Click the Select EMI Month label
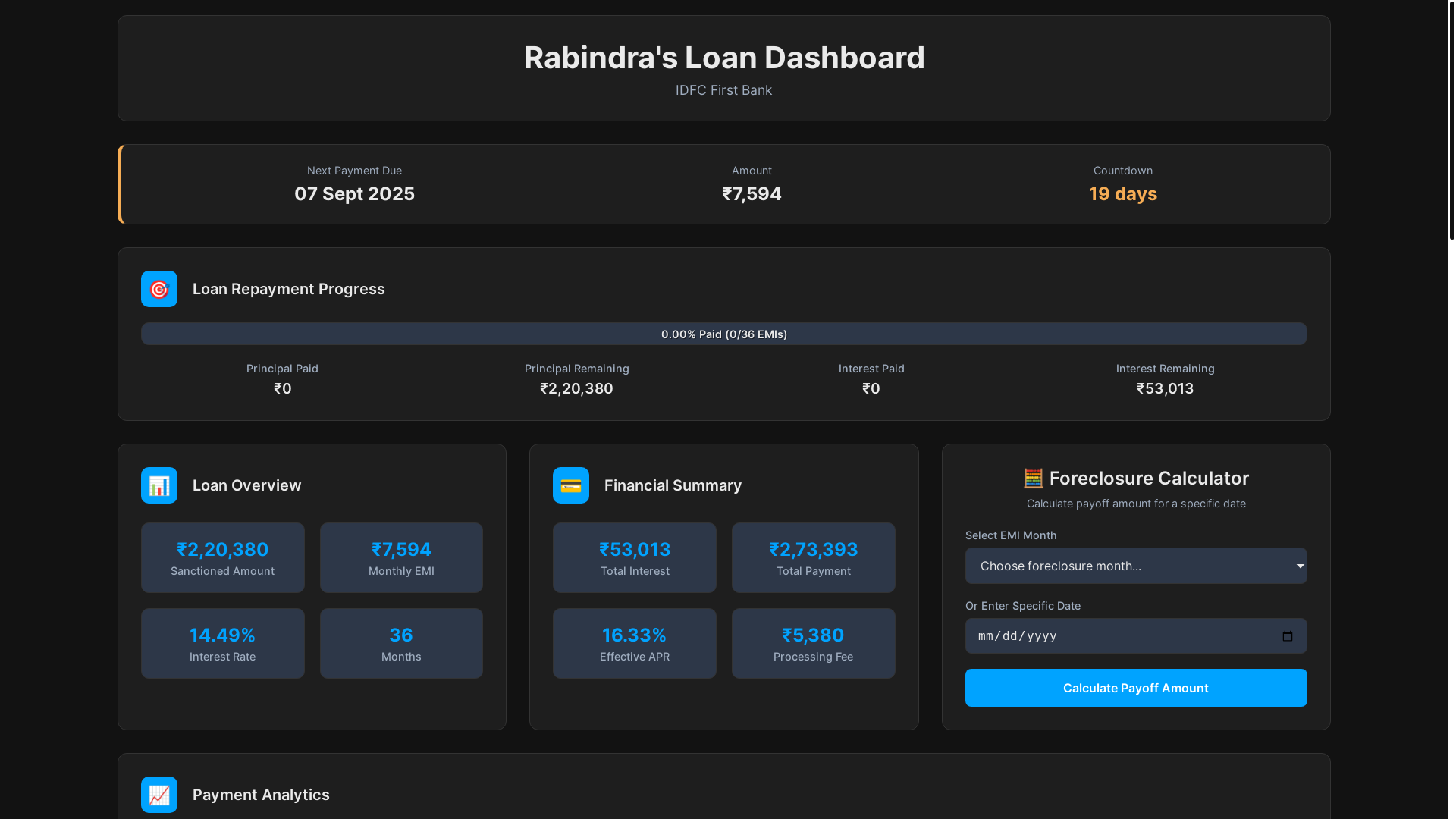The image size is (1456, 819). [x=1011, y=535]
